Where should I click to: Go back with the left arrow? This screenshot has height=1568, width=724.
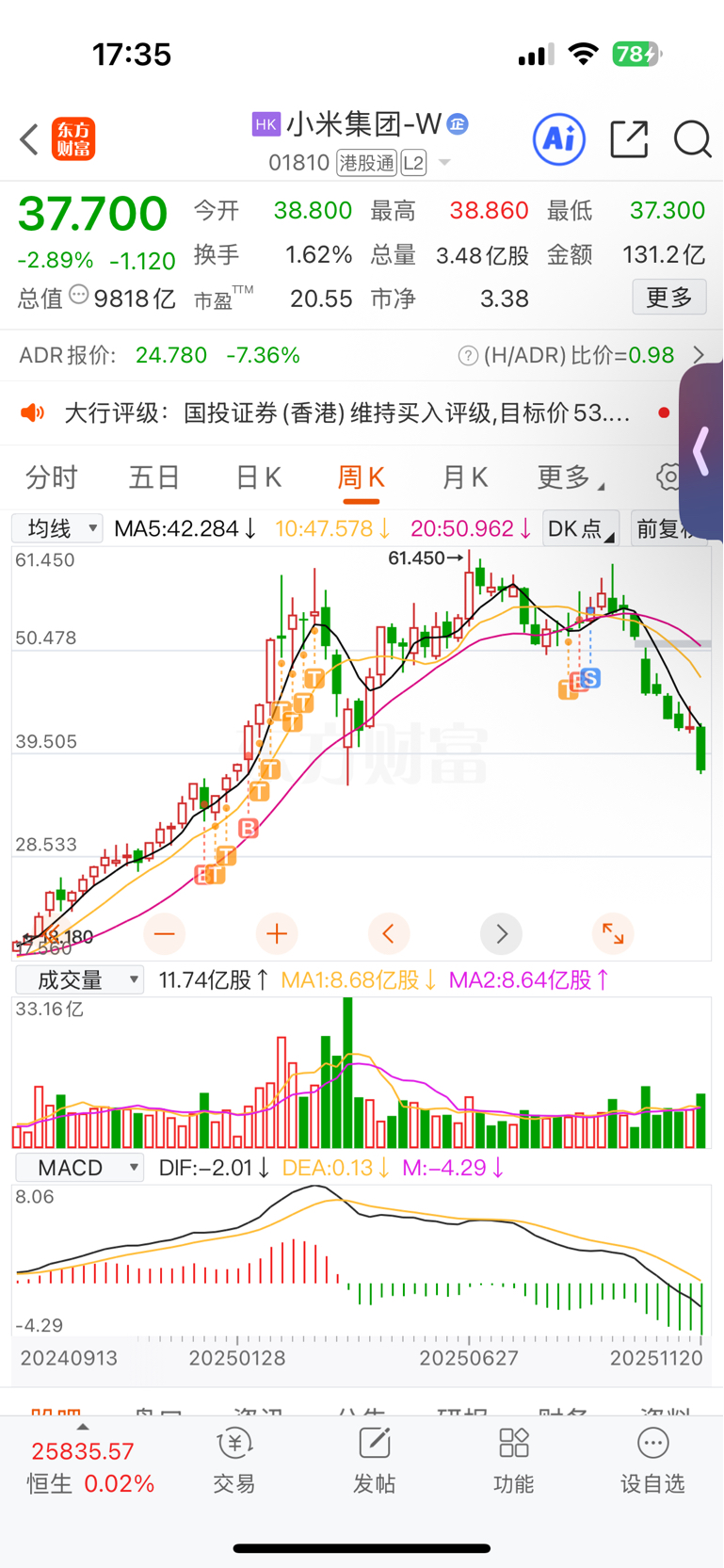coord(29,139)
